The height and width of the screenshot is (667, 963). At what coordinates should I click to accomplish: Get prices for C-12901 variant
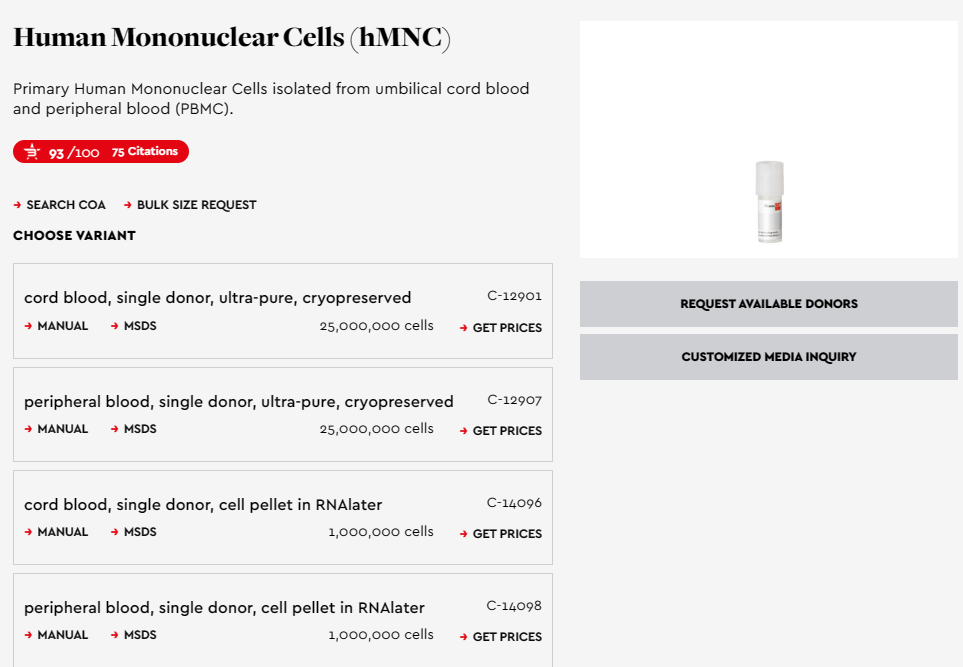pos(501,328)
